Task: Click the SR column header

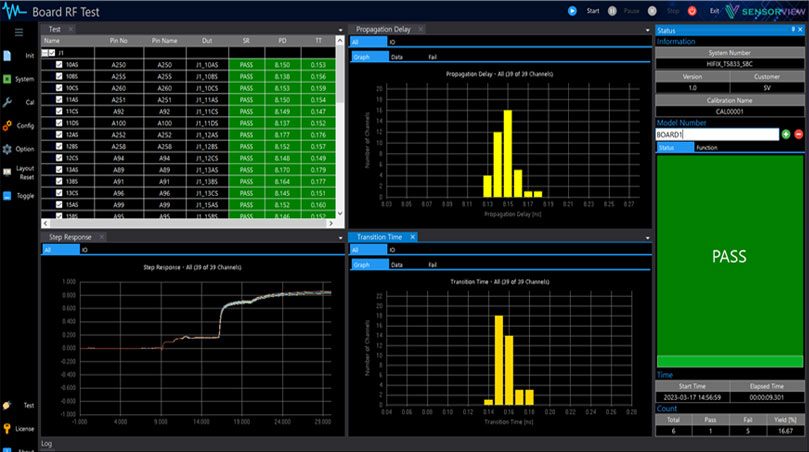Action: tap(246, 40)
